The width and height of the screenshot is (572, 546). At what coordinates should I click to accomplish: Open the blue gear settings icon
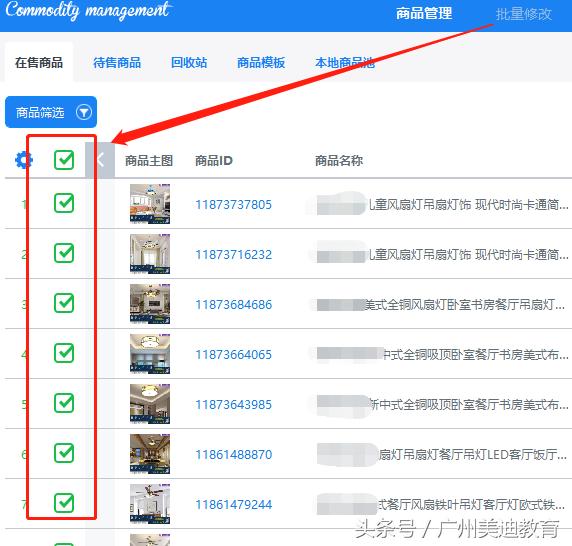24,160
